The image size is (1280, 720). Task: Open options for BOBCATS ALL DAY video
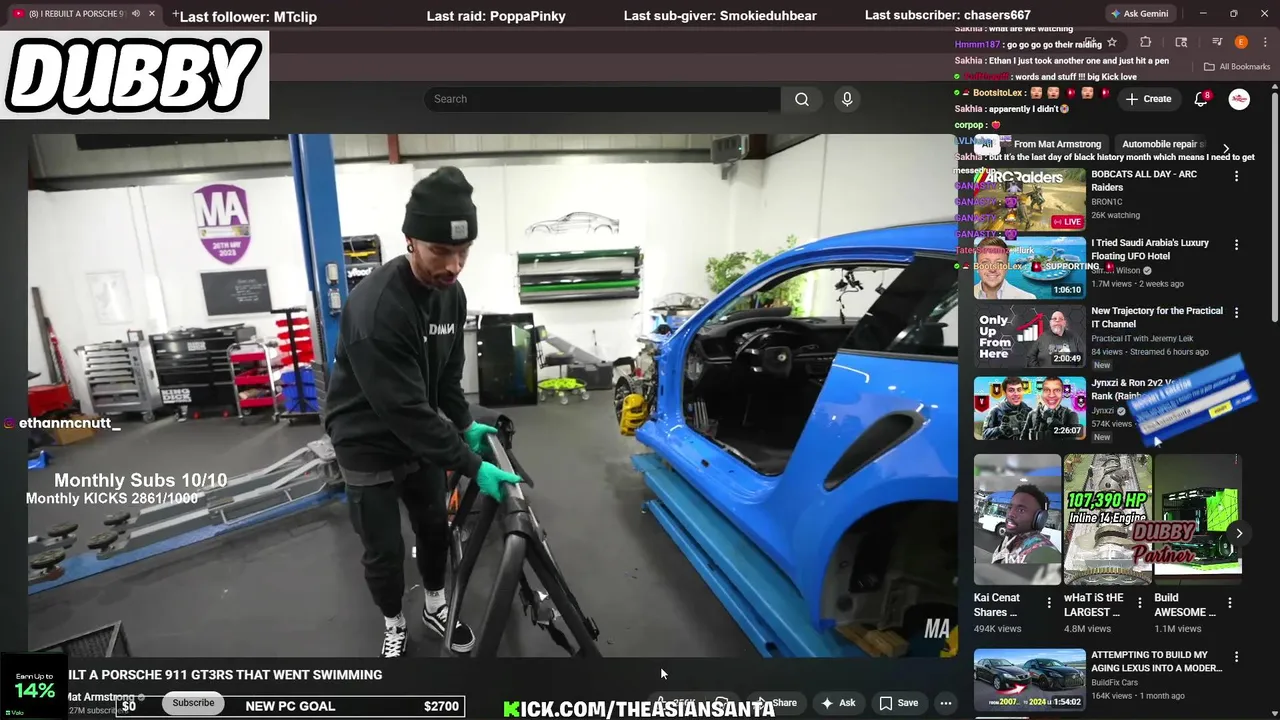click(1236, 176)
